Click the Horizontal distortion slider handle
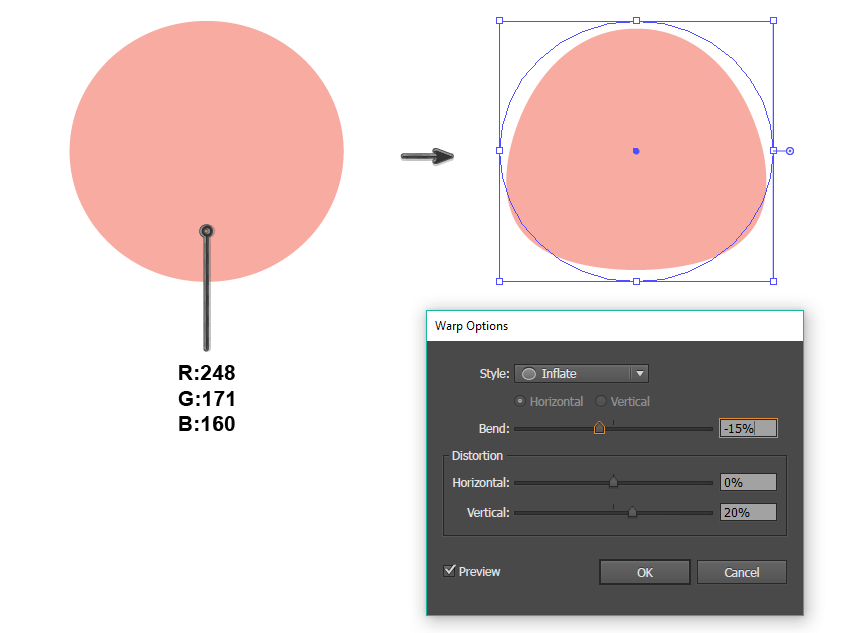Screen dimensions: 850x633 point(613,481)
